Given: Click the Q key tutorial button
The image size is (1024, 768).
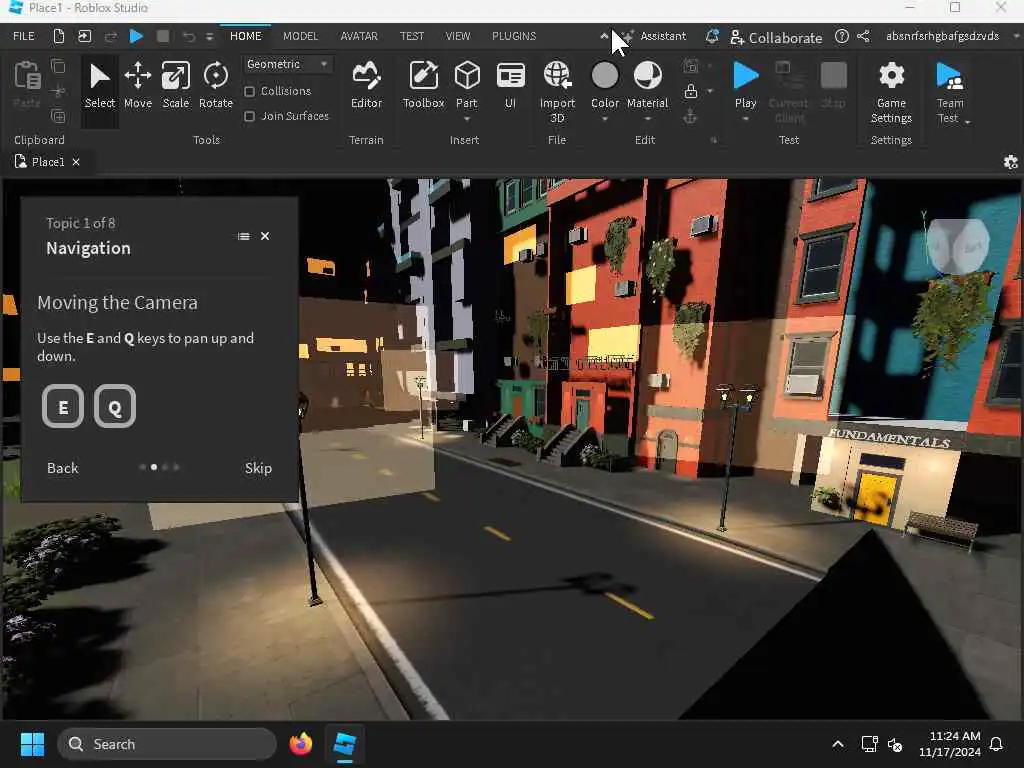Looking at the screenshot, I should (x=115, y=407).
